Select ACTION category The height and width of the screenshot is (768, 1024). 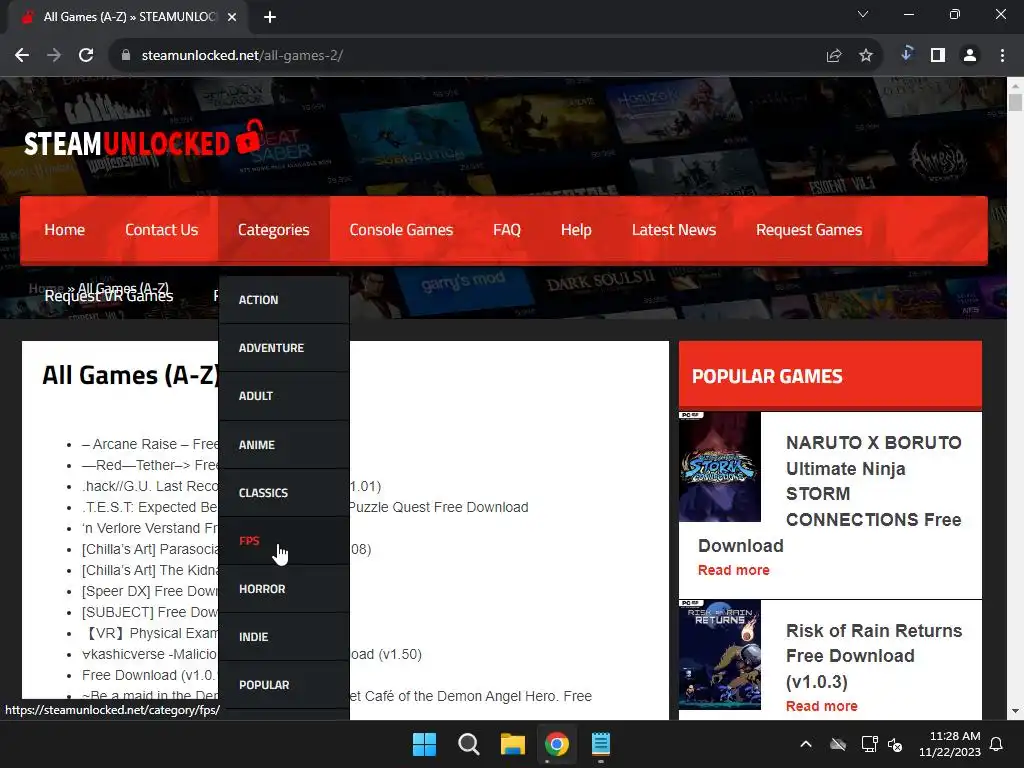pyautogui.click(x=284, y=300)
